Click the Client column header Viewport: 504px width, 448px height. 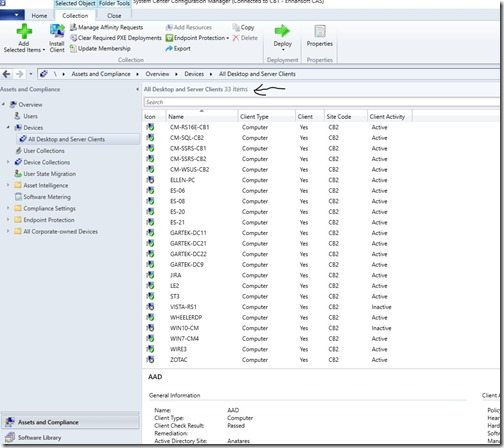pos(309,116)
